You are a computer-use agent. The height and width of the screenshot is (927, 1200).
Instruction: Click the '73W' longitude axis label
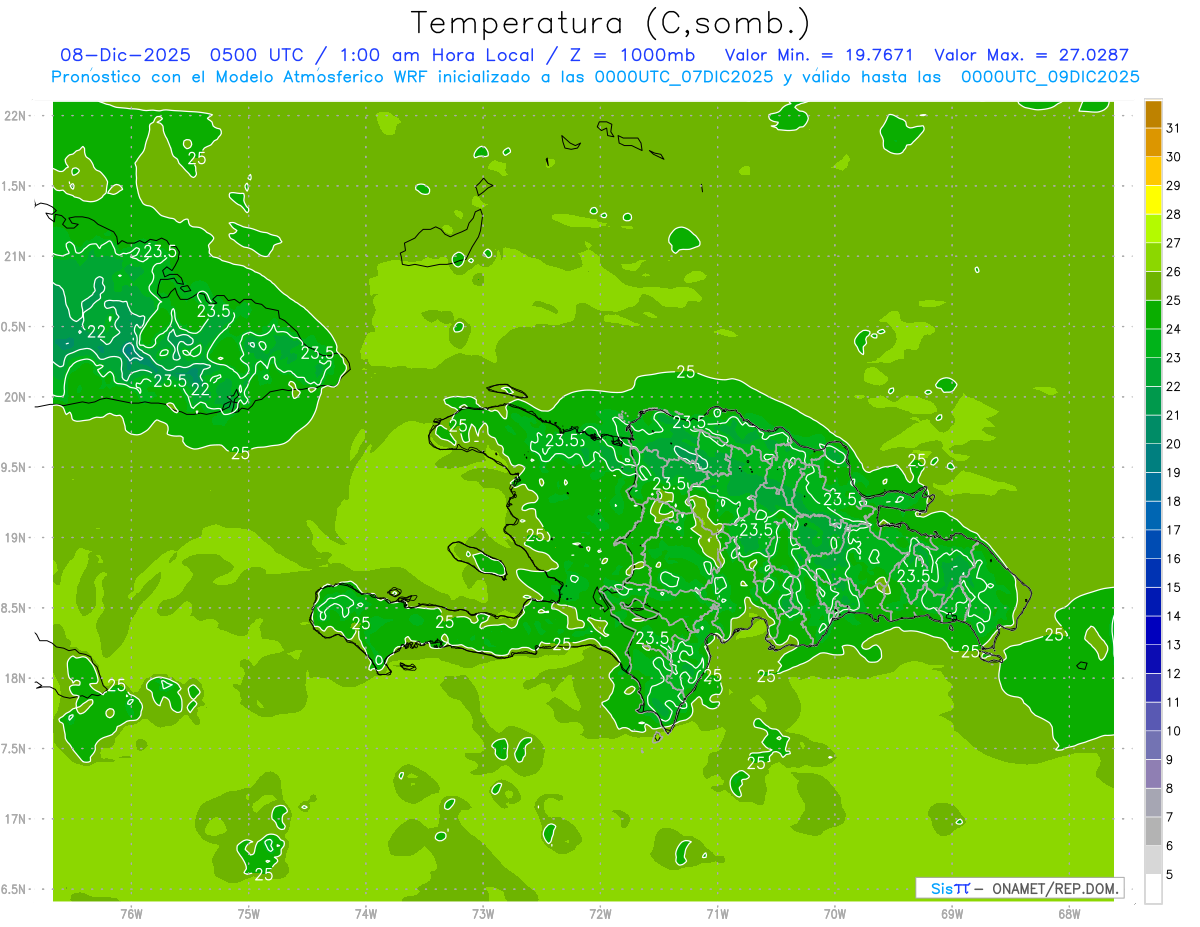[483, 914]
